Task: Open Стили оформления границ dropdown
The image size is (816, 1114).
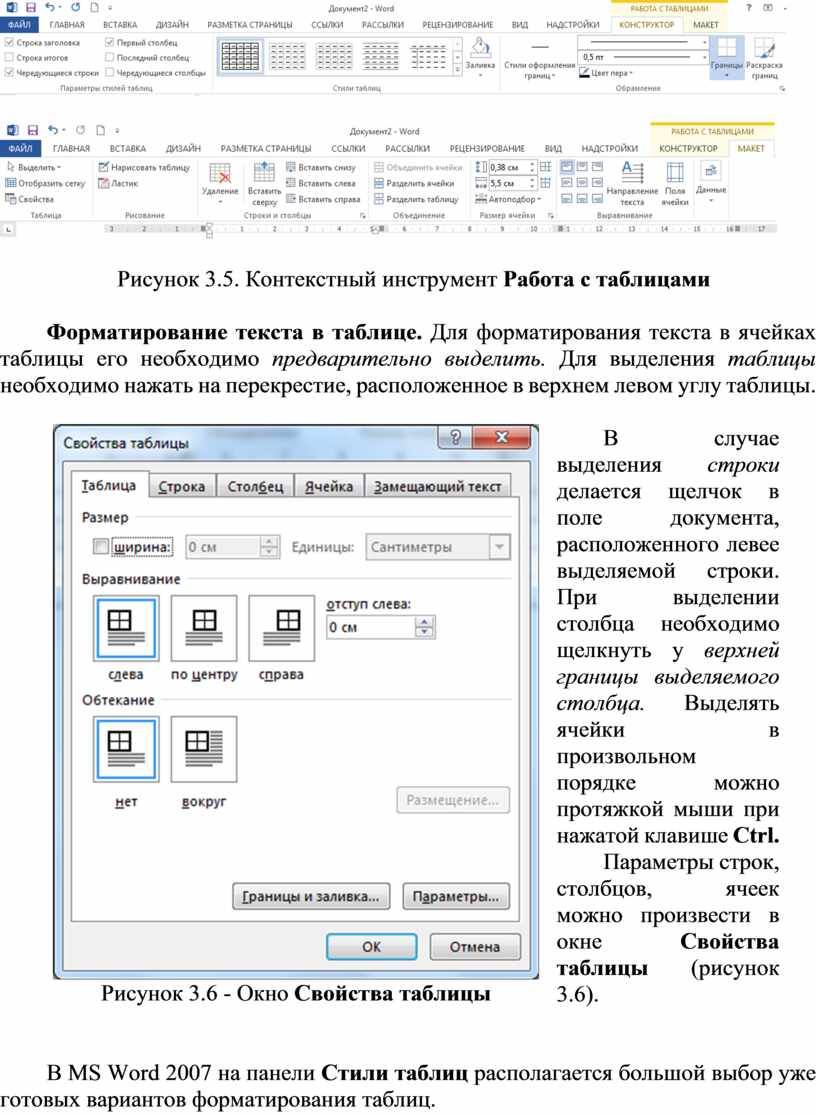Action: tap(540, 60)
